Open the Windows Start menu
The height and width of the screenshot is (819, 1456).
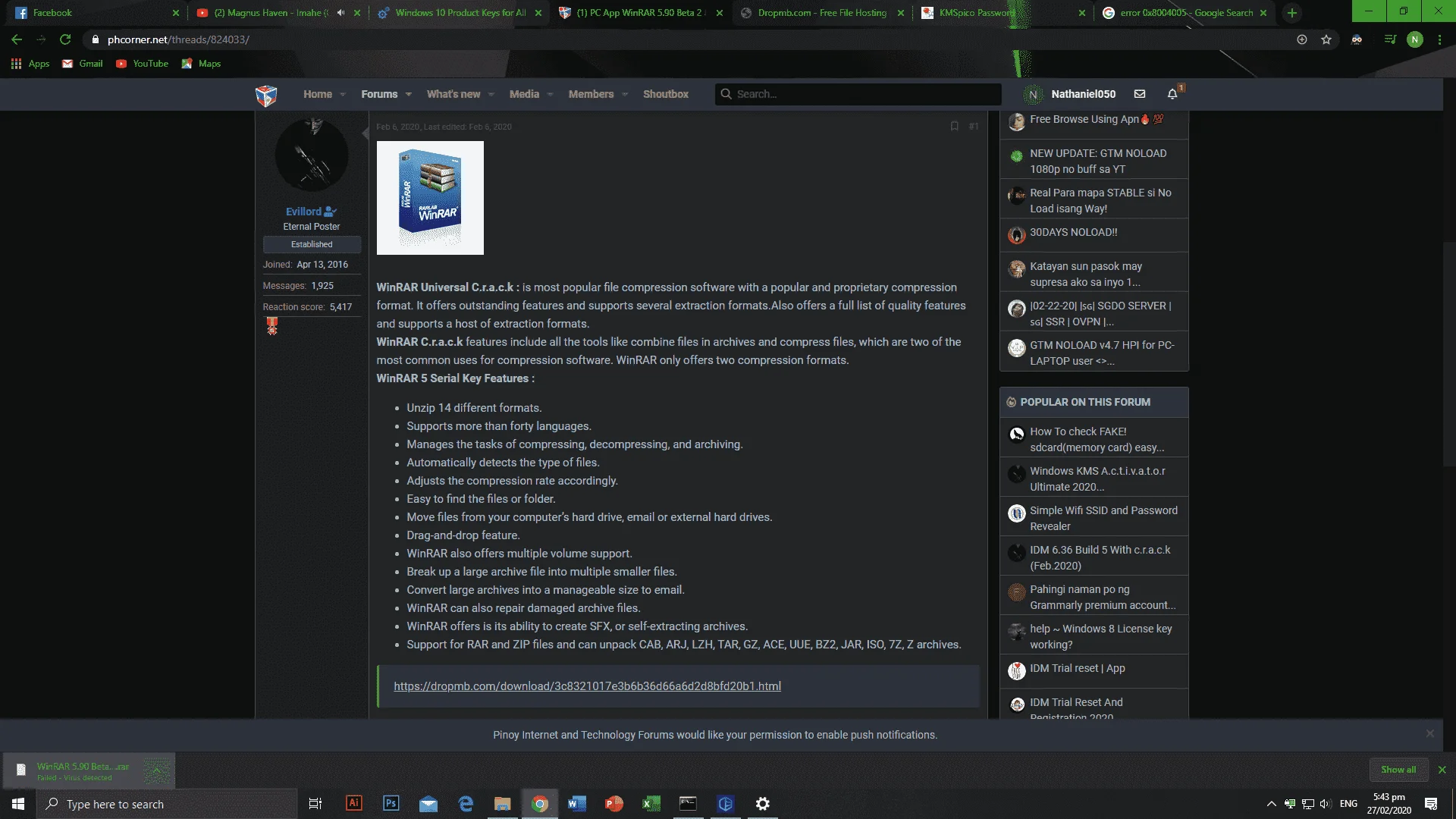click(18, 804)
